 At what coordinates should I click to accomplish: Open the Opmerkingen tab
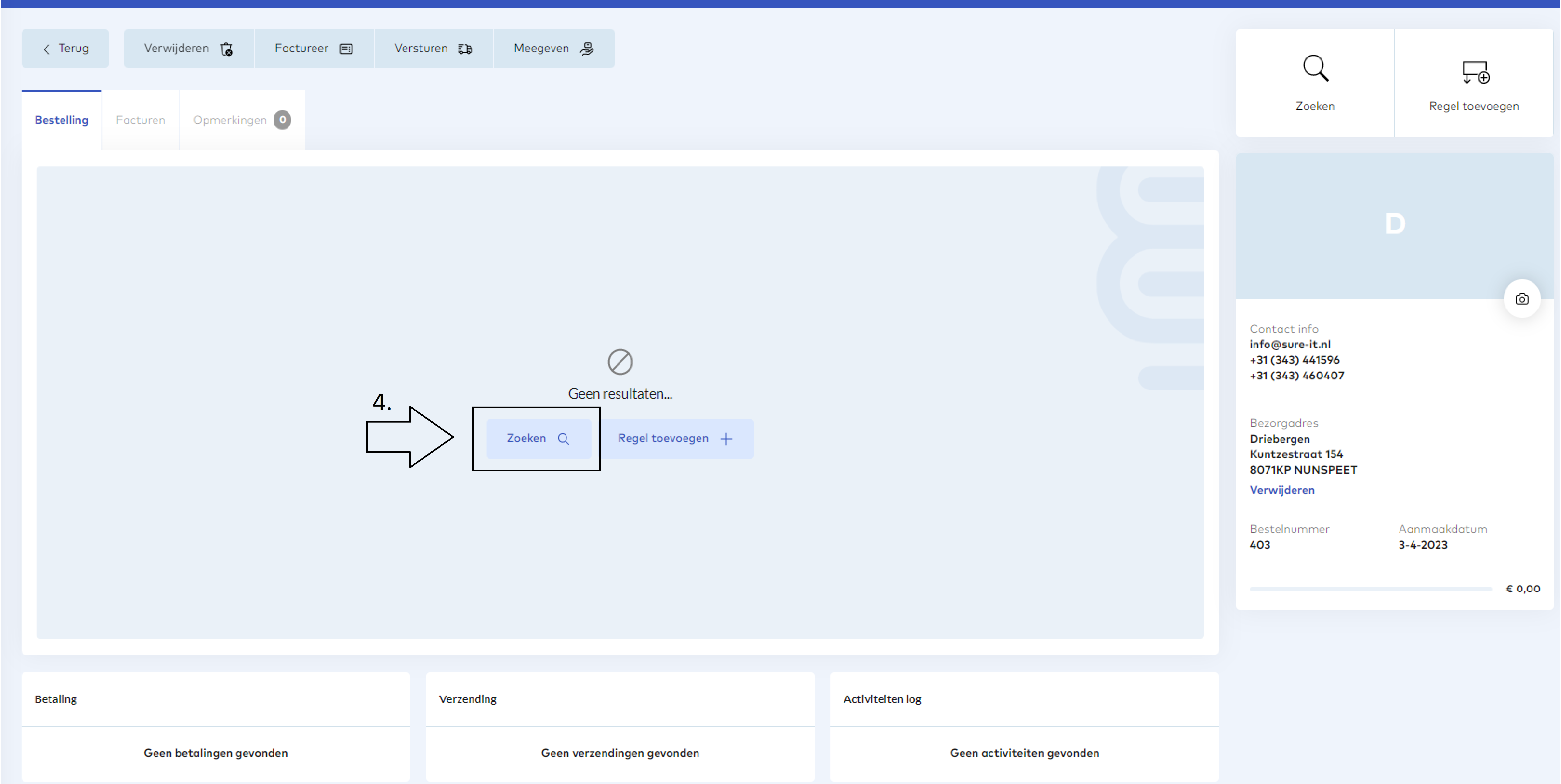click(230, 120)
